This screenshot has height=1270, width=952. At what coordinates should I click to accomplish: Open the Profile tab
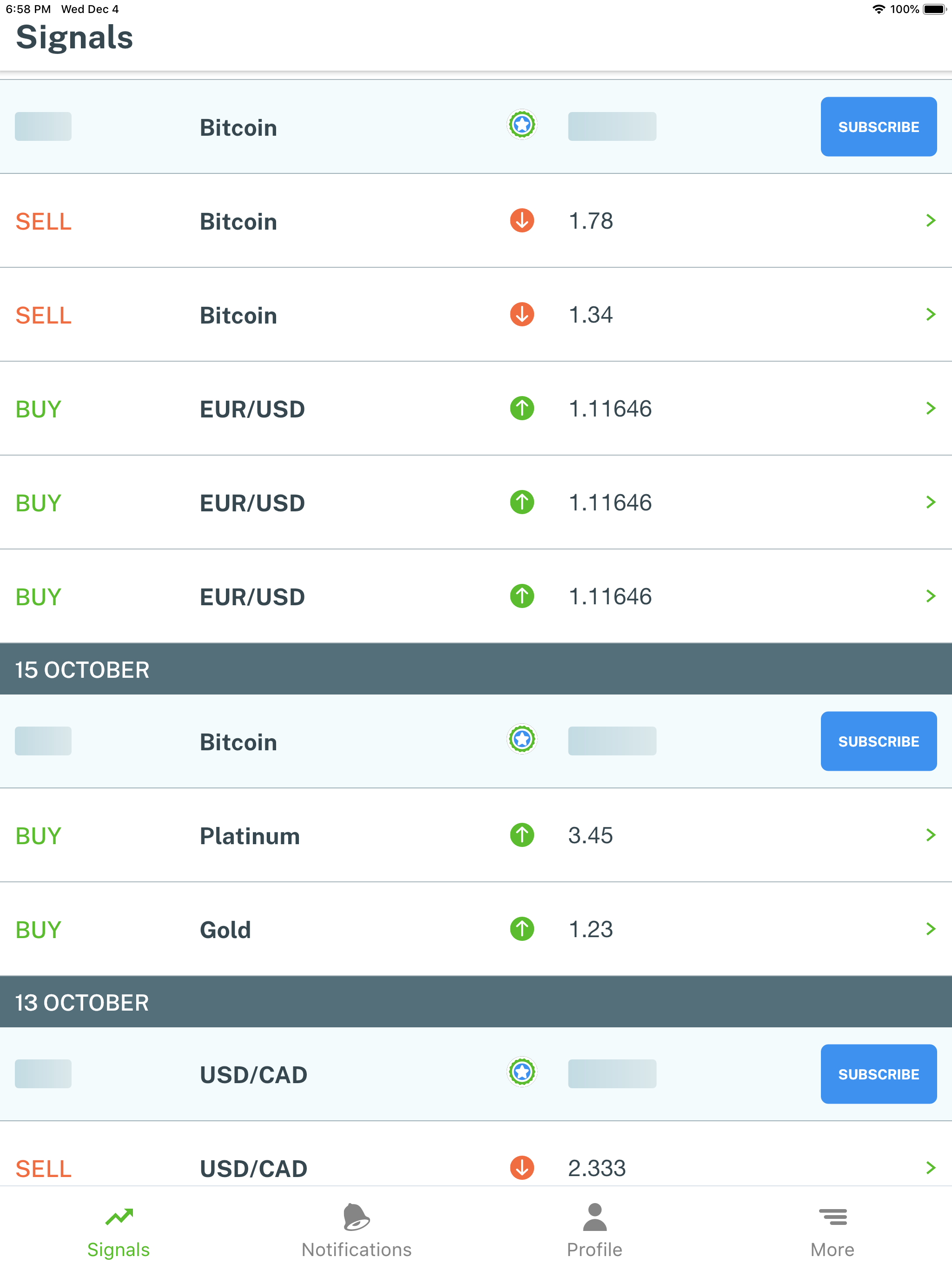(595, 1230)
